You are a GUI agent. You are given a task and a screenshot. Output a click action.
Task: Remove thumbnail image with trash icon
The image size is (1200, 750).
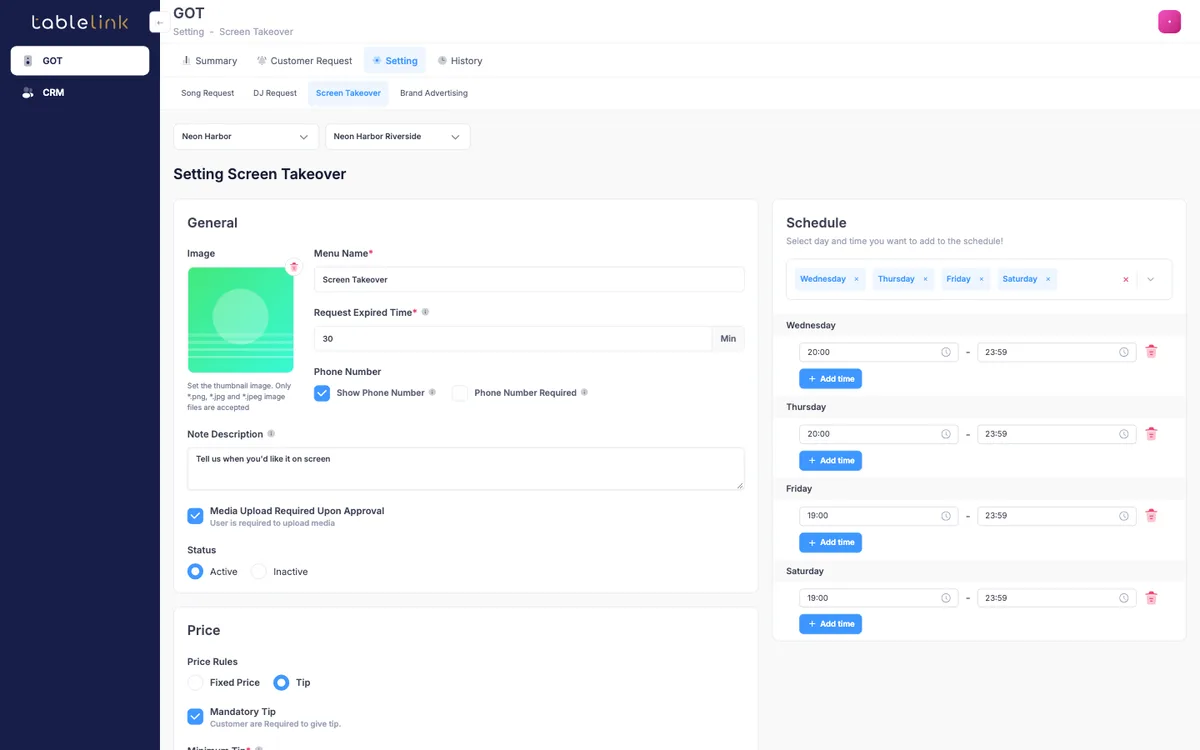click(293, 267)
